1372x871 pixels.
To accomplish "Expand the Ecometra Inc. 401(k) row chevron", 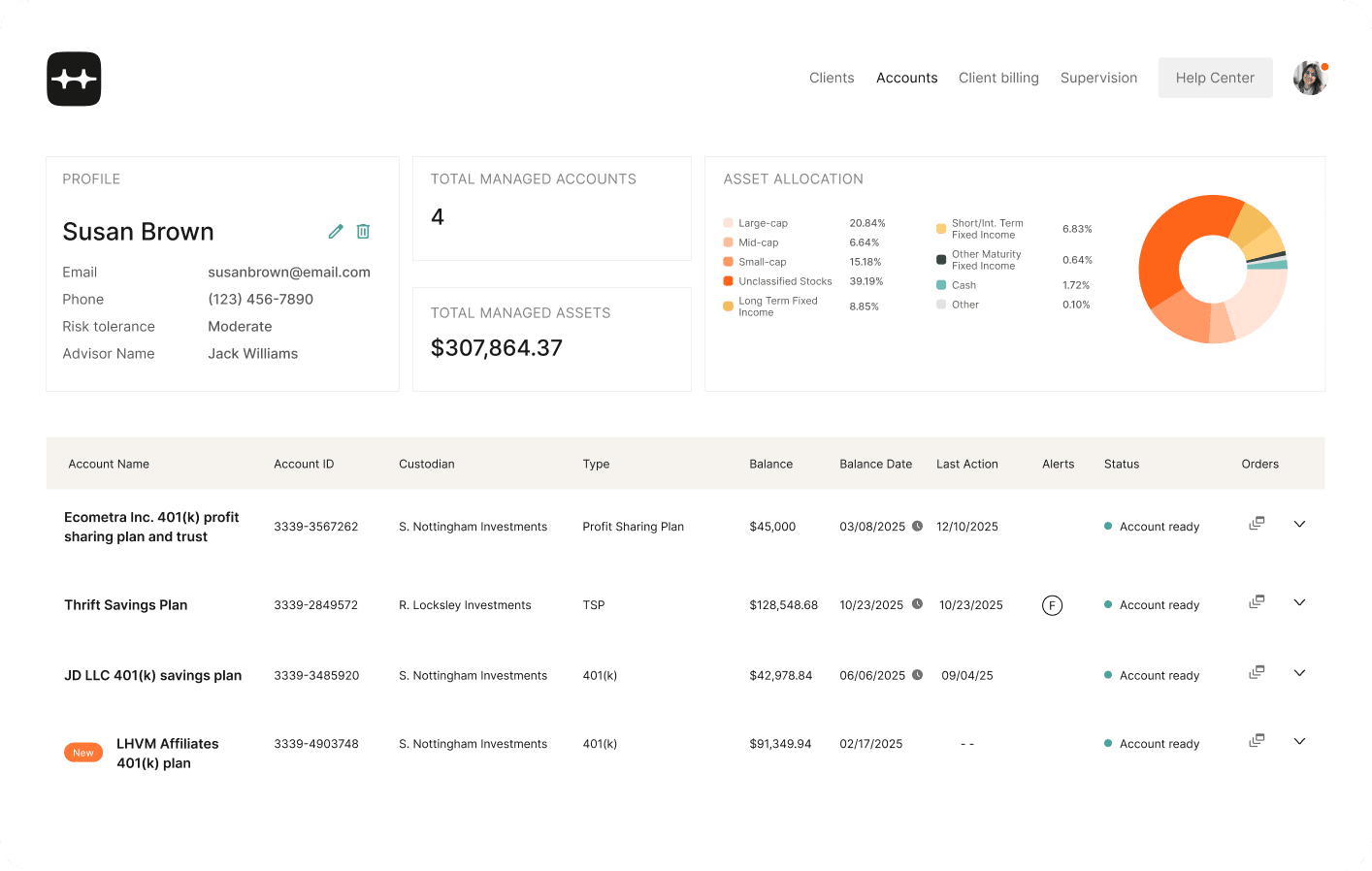I will pos(1299,524).
